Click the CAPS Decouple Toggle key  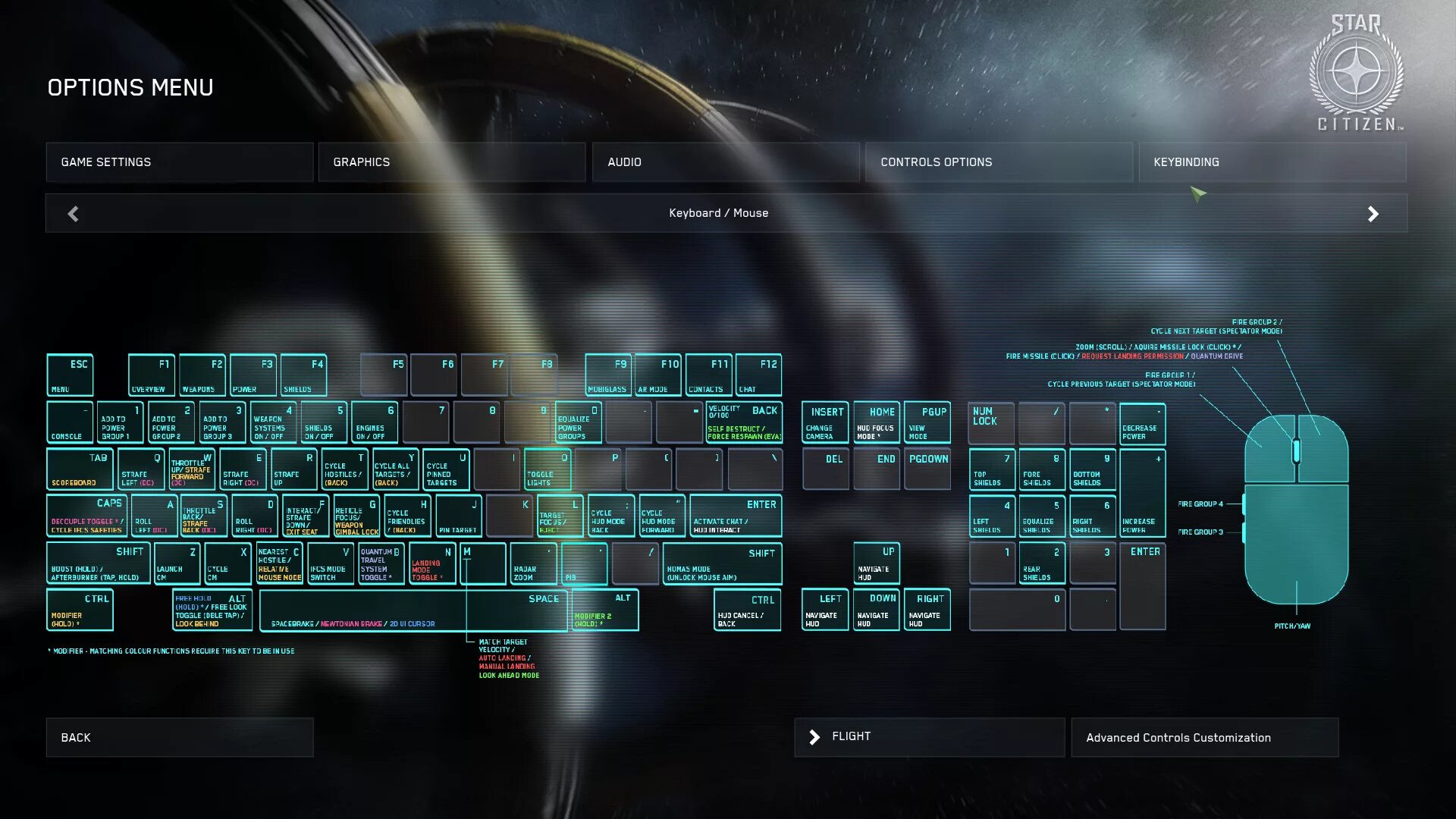(86, 516)
